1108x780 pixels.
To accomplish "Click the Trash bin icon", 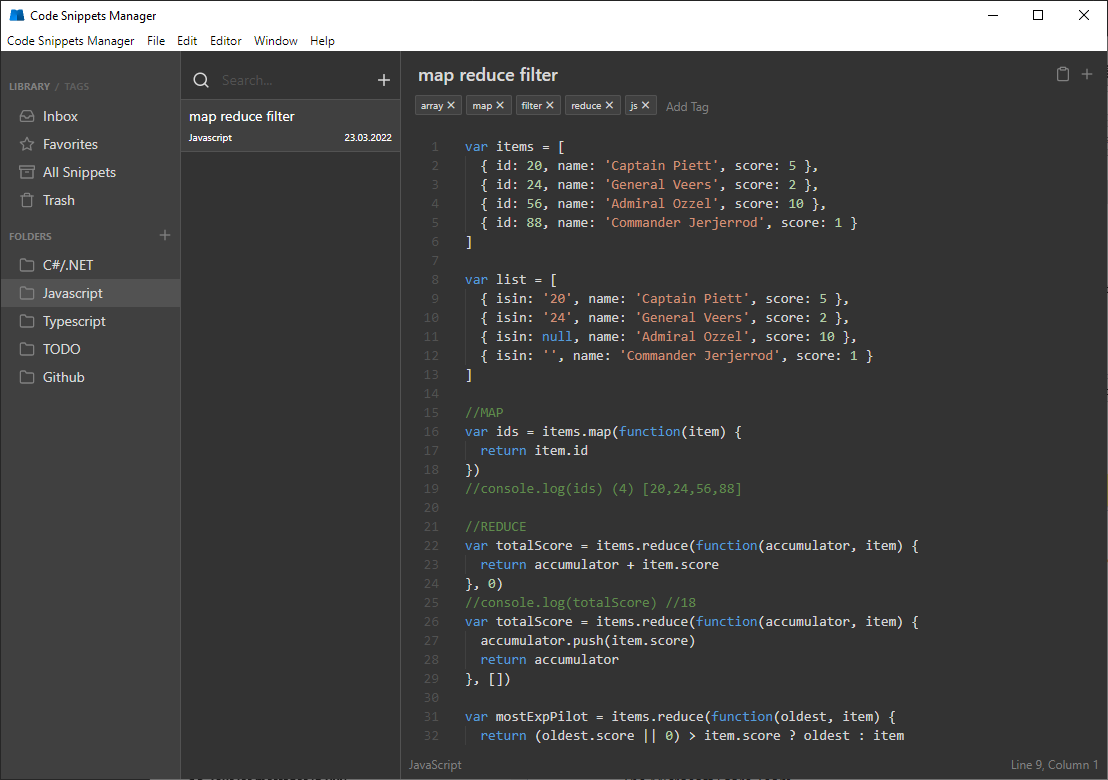I will click(27, 201).
